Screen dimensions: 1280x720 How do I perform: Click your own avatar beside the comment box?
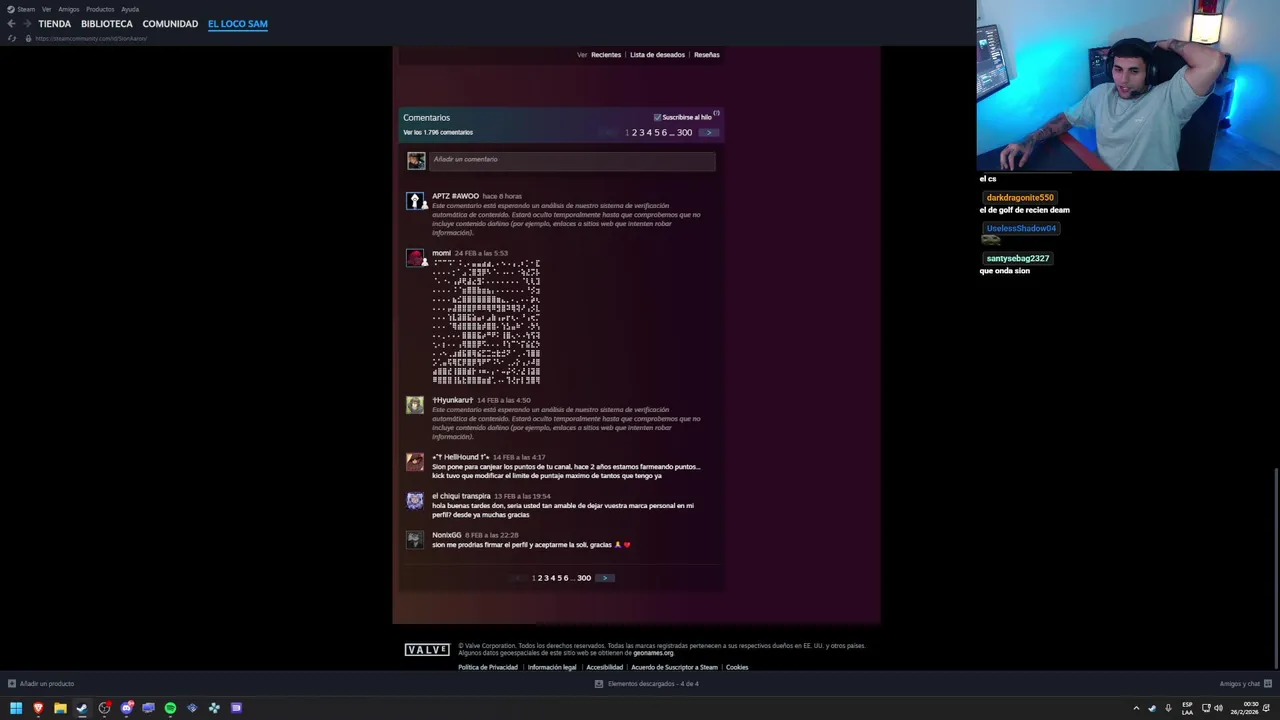pyautogui.click(x=416, y=160)
